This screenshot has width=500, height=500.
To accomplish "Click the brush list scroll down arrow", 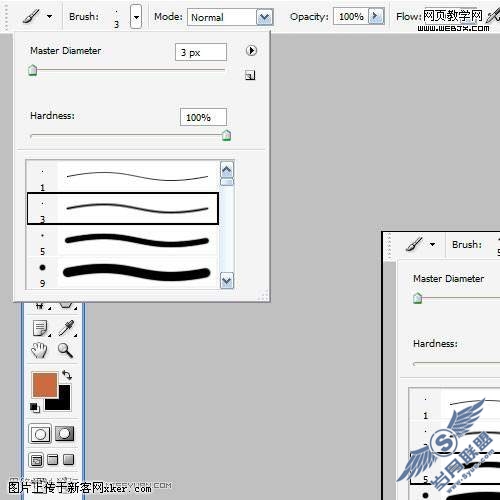I will click(227, 281).
